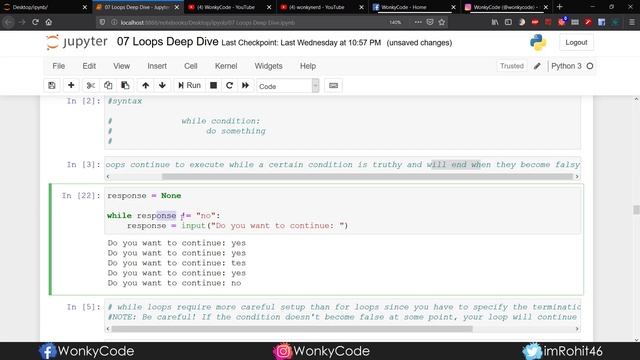Cut selected cells with scissors icon
This screenshot has height=360, width=640.
[x=90, y=85]
